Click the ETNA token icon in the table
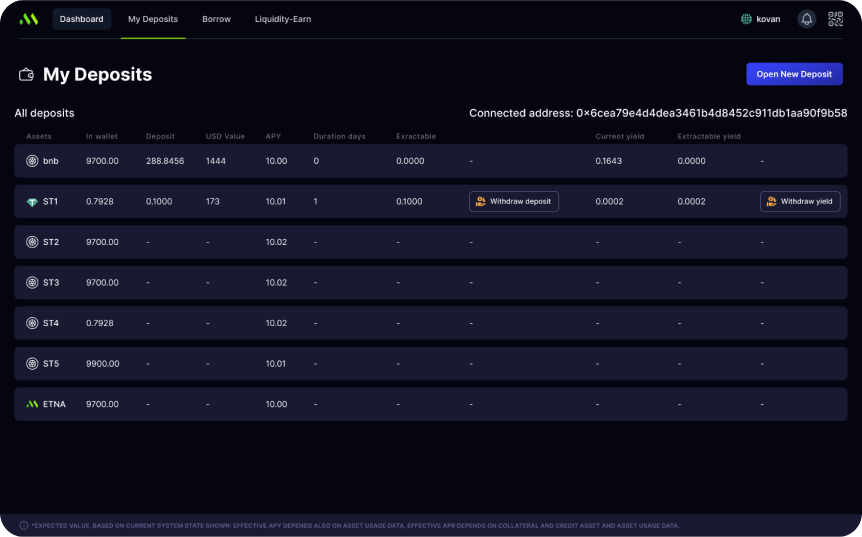This screenshot has width=862, height=537. (32, 404)
